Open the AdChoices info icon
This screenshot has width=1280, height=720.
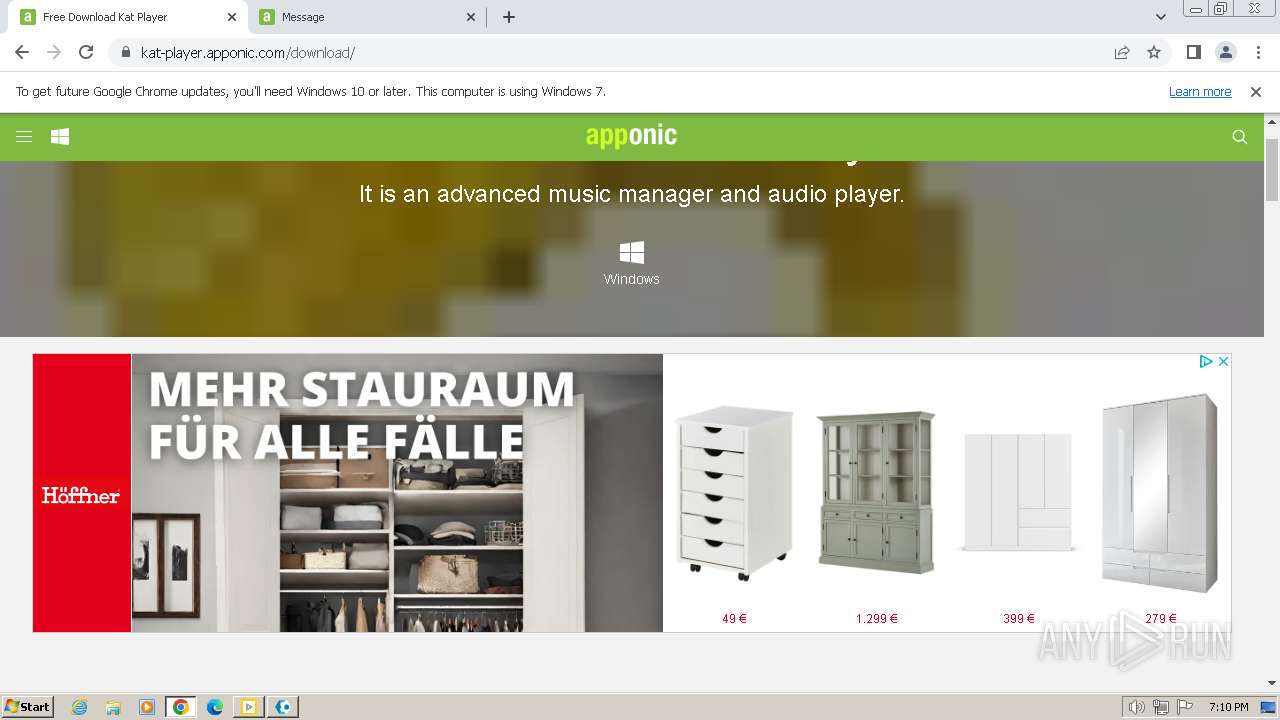[1206, 361]
